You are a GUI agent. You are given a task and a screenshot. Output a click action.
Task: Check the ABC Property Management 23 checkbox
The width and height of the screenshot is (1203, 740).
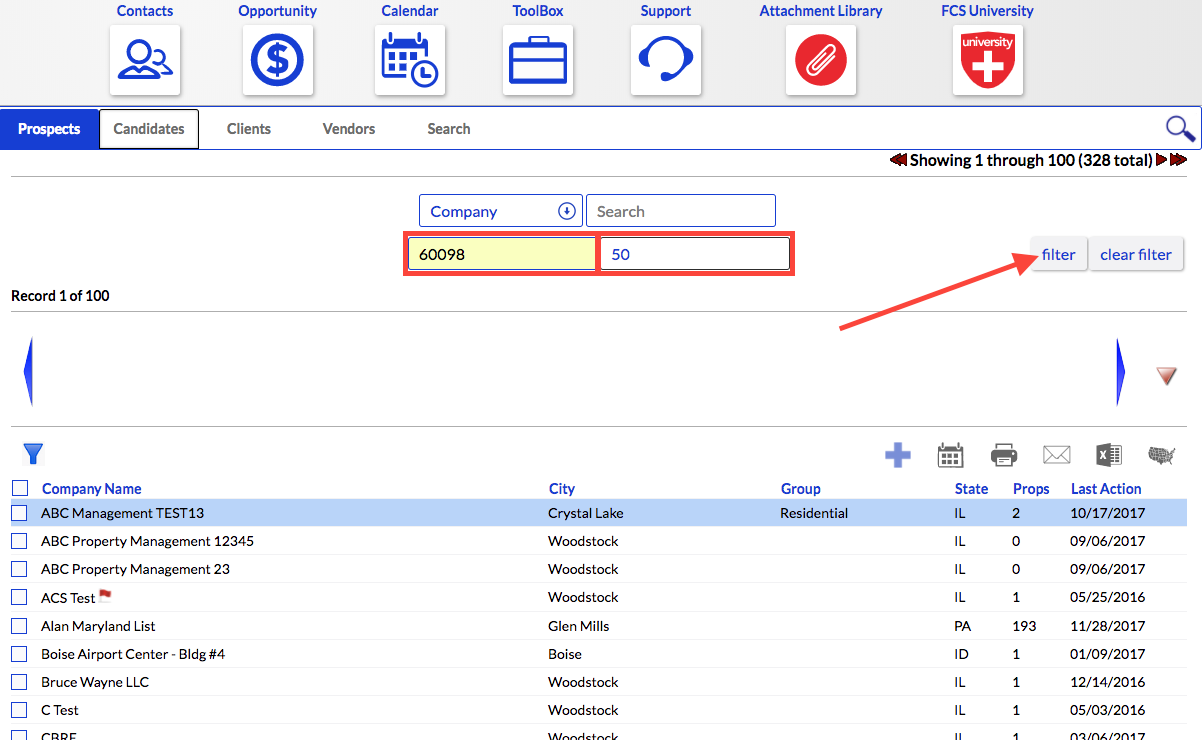pyautogui.click(x=20, y=569)
